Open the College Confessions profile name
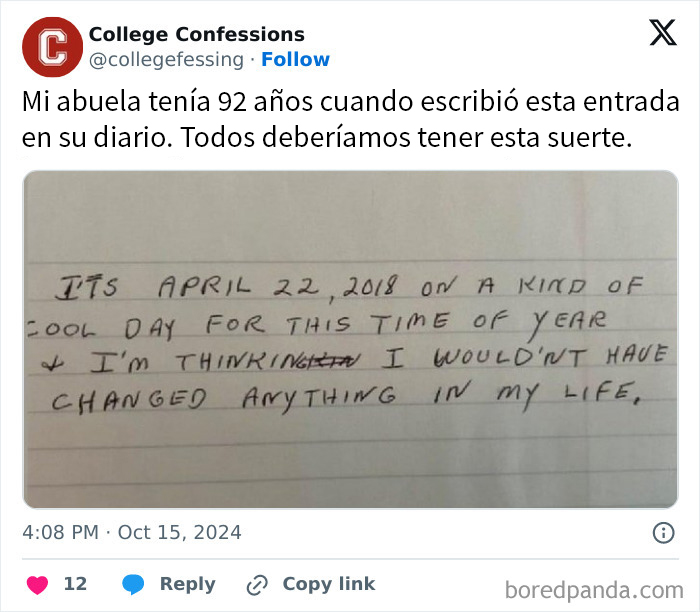 [196, 35]
